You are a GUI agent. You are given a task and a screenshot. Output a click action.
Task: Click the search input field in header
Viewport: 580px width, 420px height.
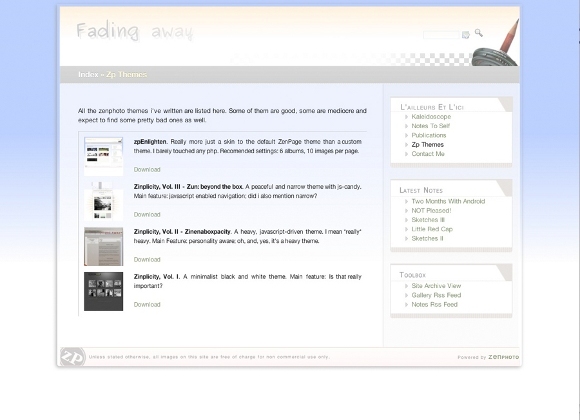[x=441, y=35]
